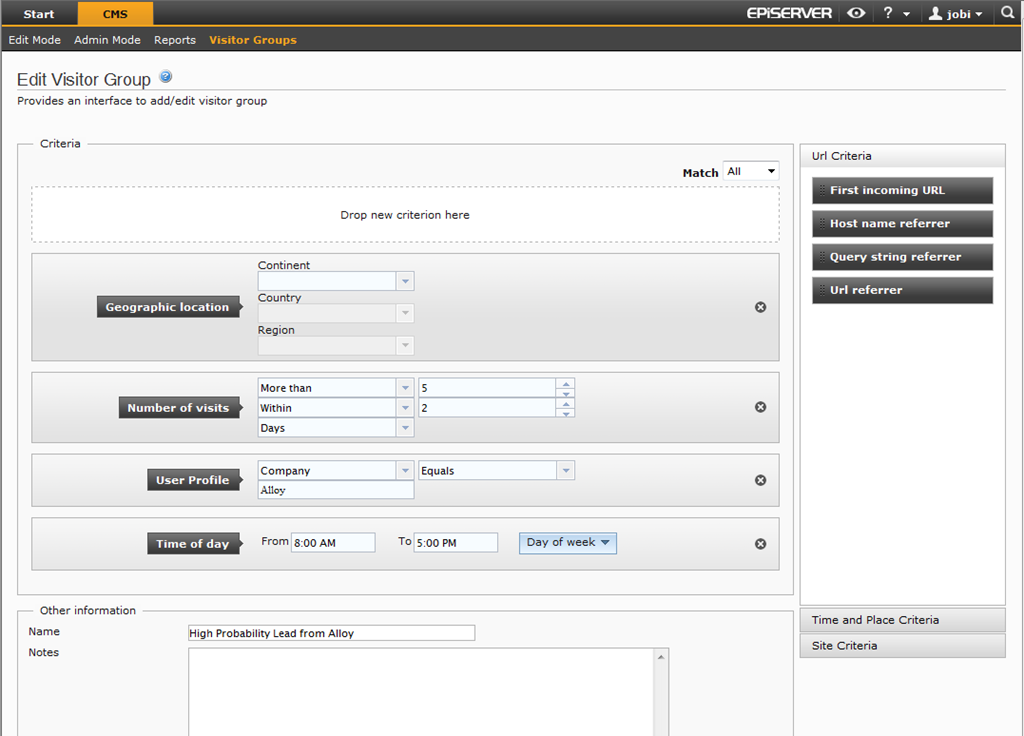
Task: Click the help icon beside Edit Visitor Group
Action: [166, 77]
